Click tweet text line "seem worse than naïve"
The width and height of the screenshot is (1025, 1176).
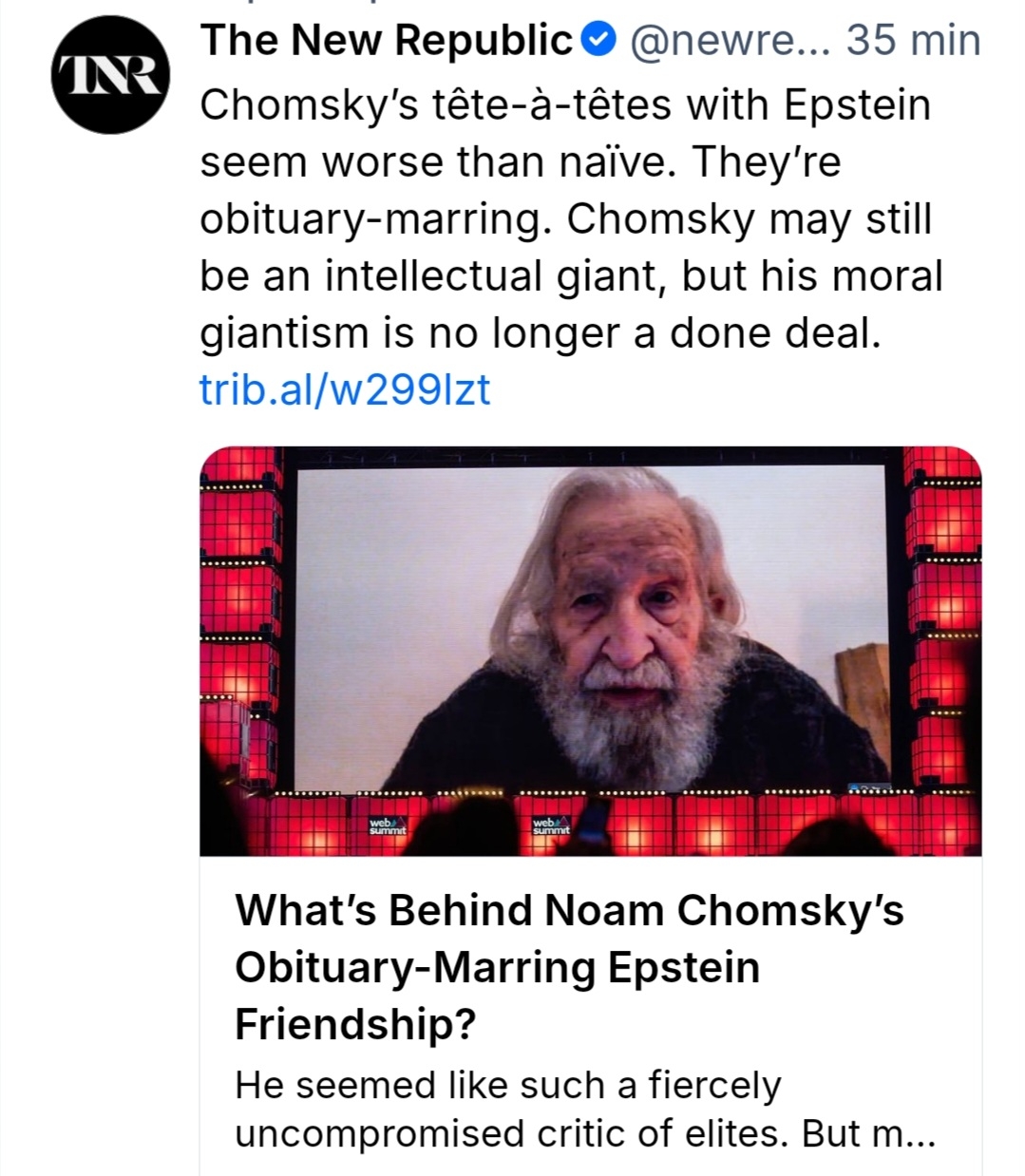520,162
